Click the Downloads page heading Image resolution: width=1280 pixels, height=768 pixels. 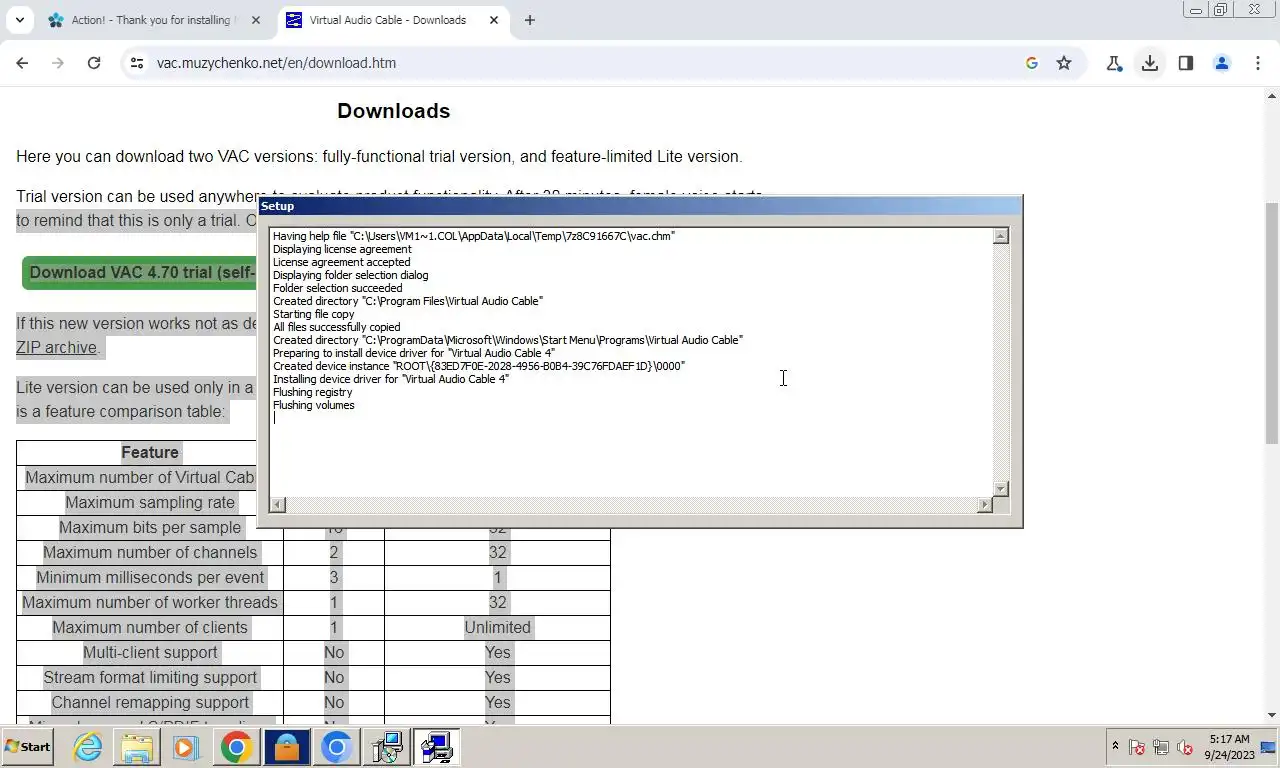click(393, 111)
